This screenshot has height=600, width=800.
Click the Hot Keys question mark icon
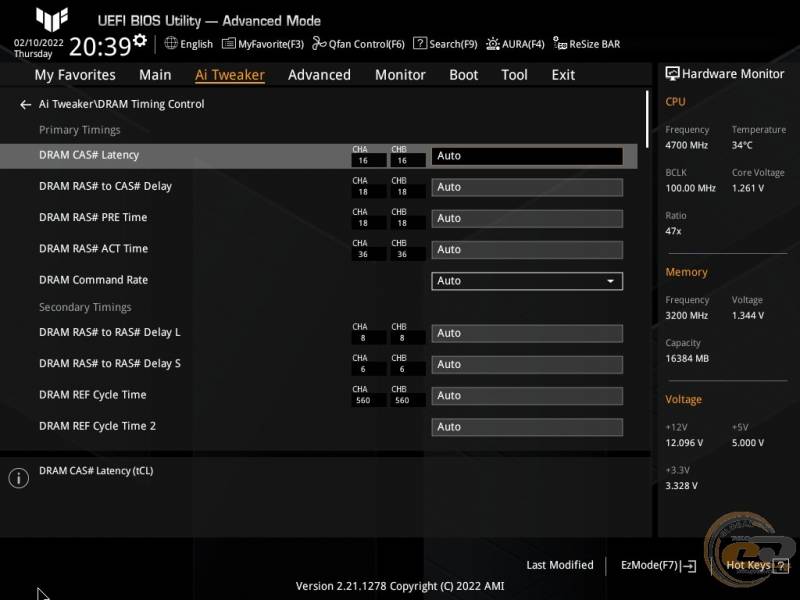click(x=781, y=565)
